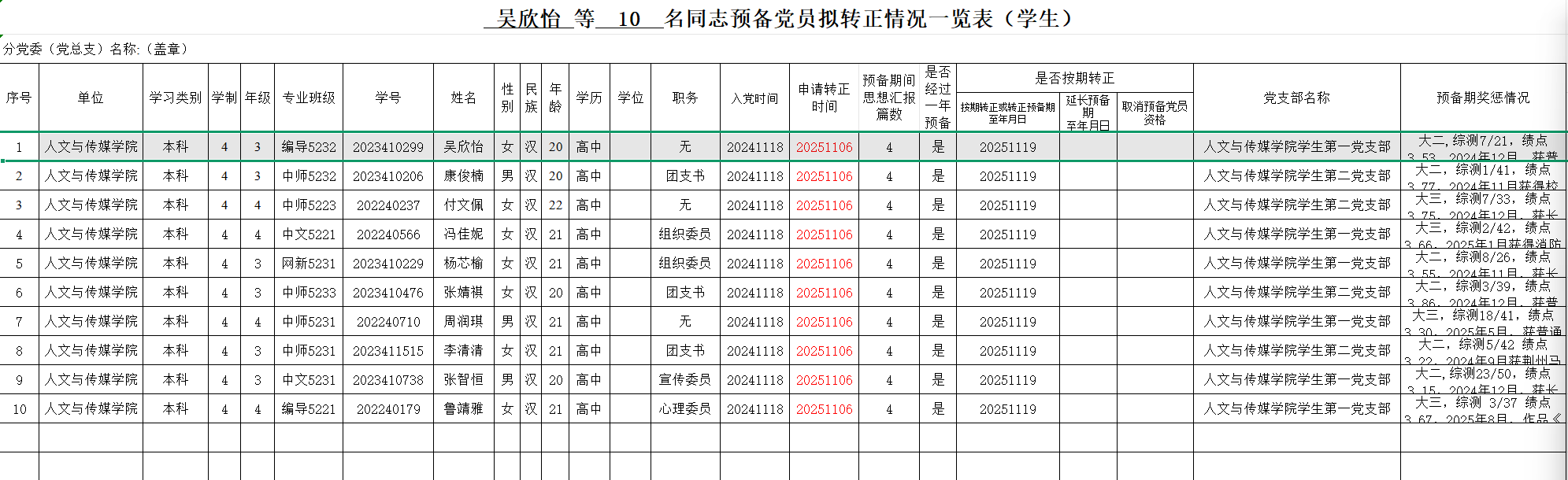The image size is (1568, 480).
Task: Select the name cell 周润琪
Action: coord(463,322)
